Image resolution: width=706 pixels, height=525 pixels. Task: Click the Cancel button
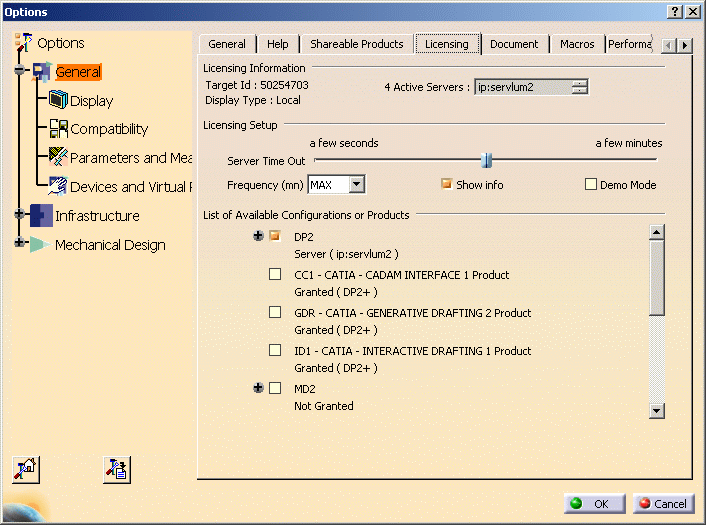[664, 503]
